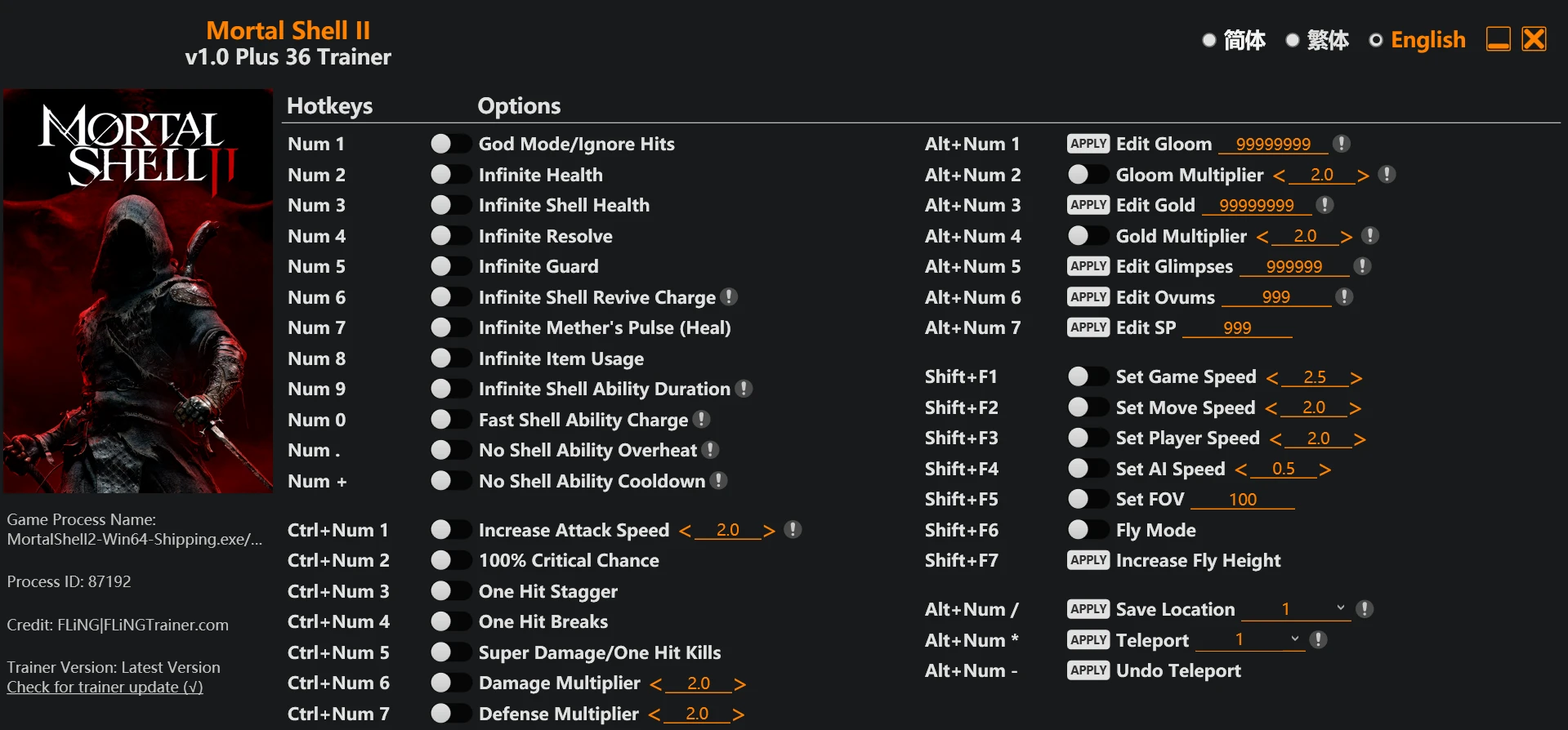Image resolution: width=1568 pixels, height=730 pixels.
Task: Enable Infinite Item Usage
Action: click(x=450, y=358)
